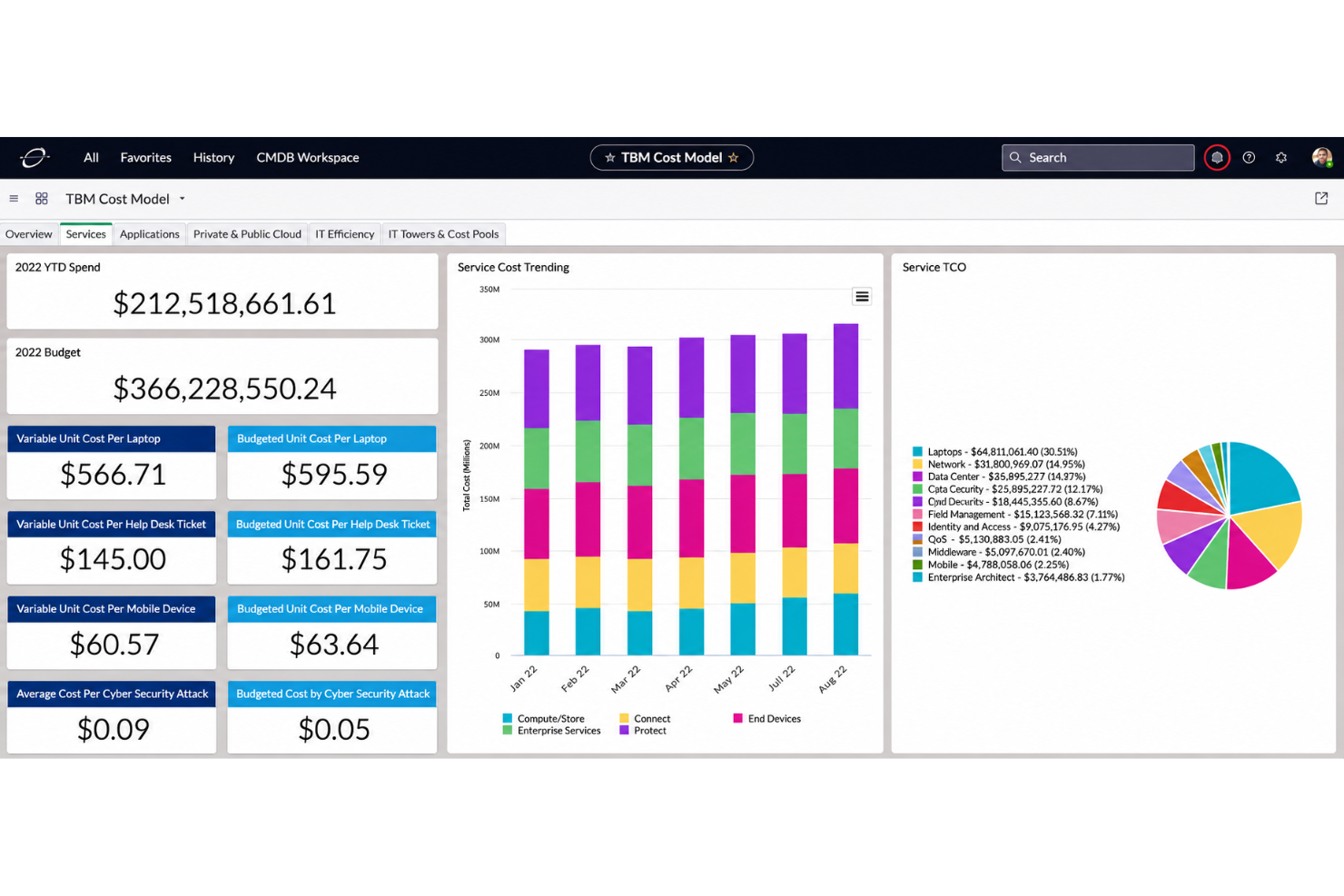The height and width of the screenshot is (896, 1344).
Task: Click in the Search field
Action: pyautogui.click(x=1098, y=158)
